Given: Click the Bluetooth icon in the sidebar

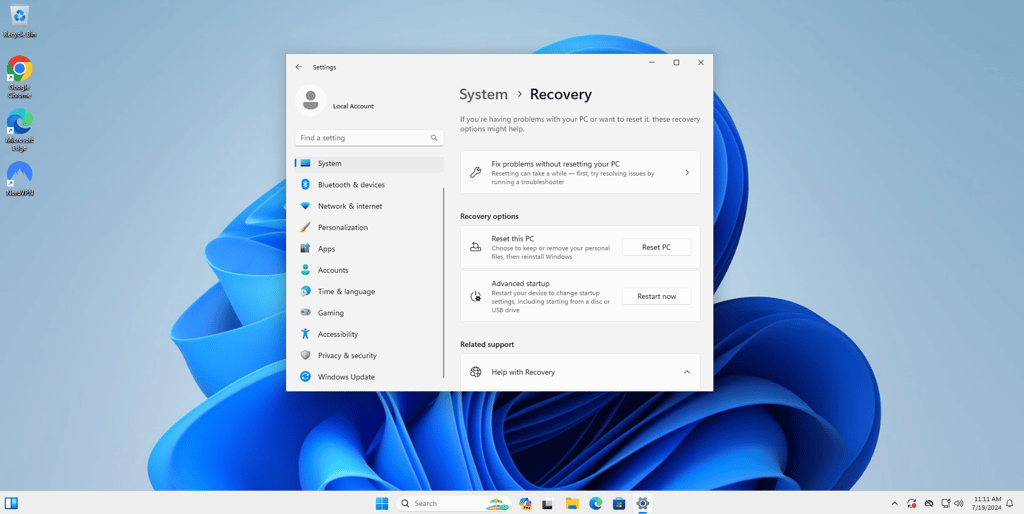Looking at the screenshot, I should click(x=305, y=185).
